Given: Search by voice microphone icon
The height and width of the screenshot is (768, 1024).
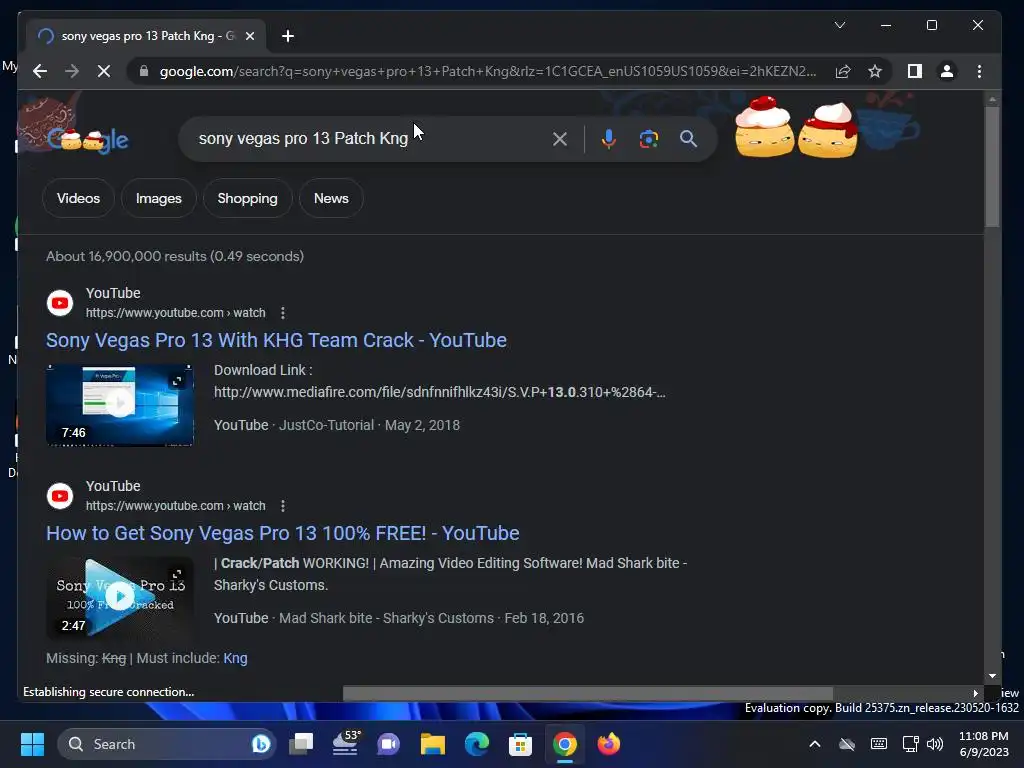Looking at the screenshot, I should point(608,138).
